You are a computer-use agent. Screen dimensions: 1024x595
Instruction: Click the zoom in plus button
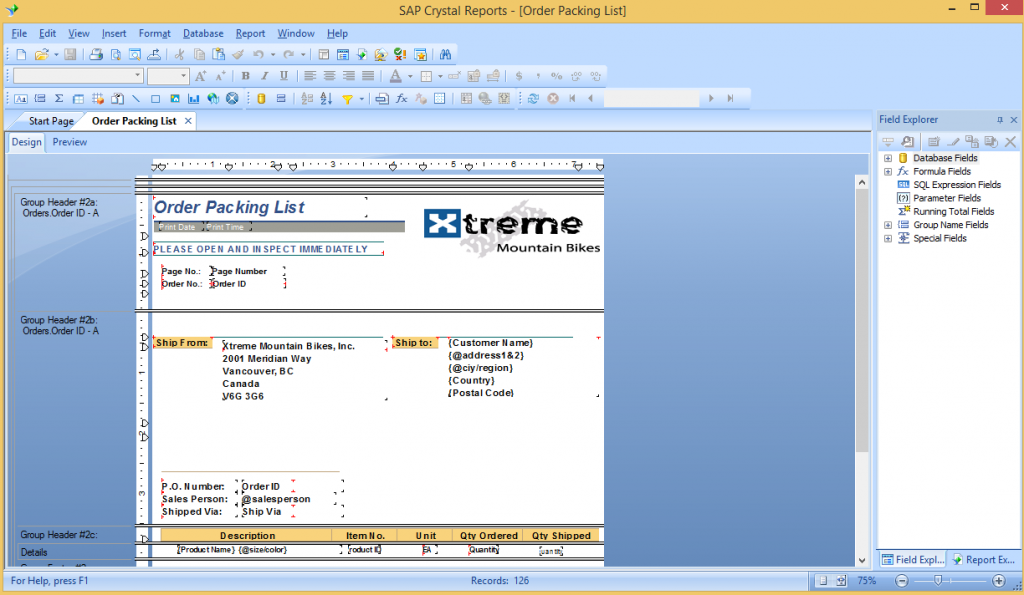coord(999,581)
